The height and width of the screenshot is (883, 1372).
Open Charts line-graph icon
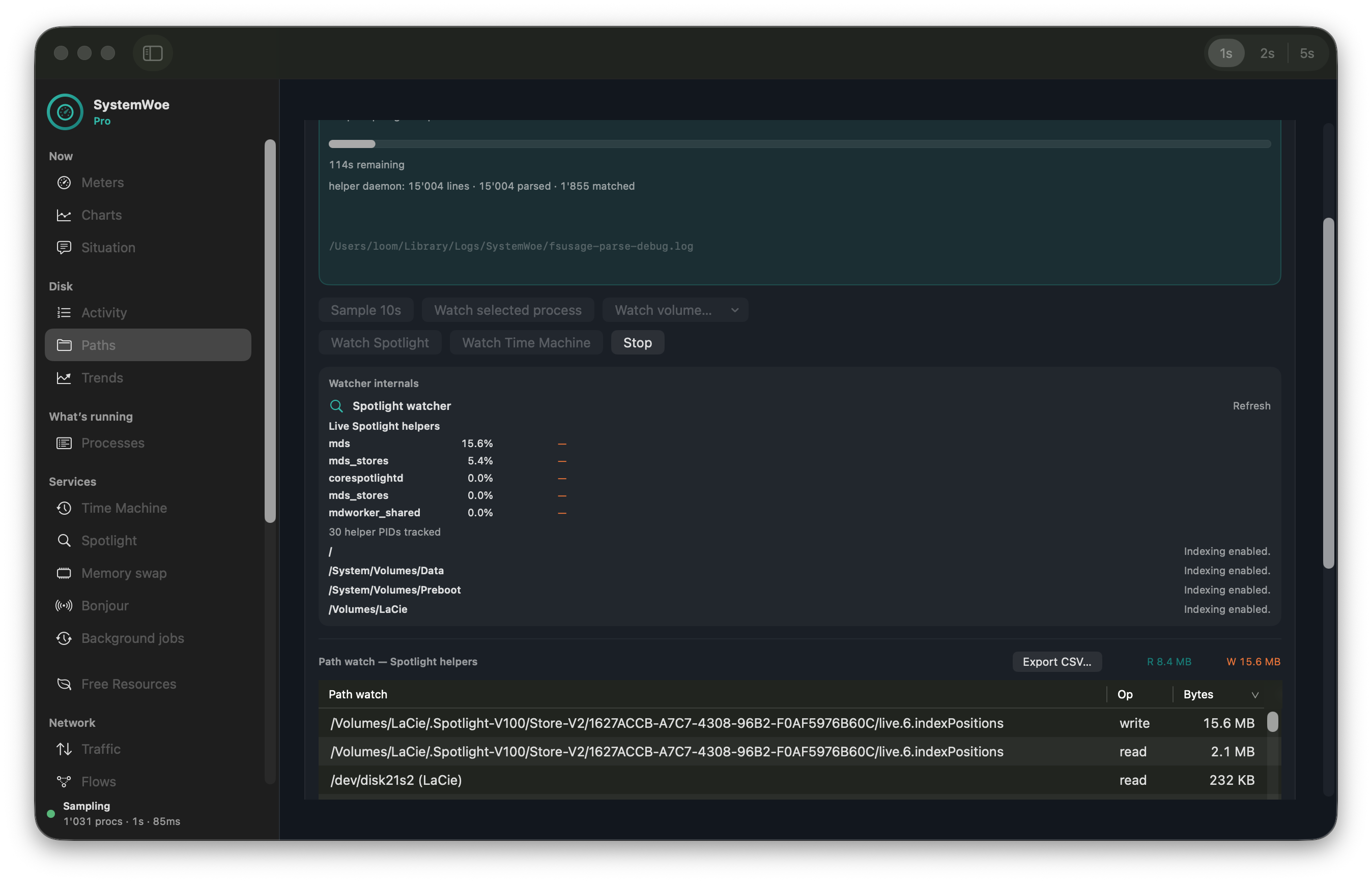(x=64, y=215)
